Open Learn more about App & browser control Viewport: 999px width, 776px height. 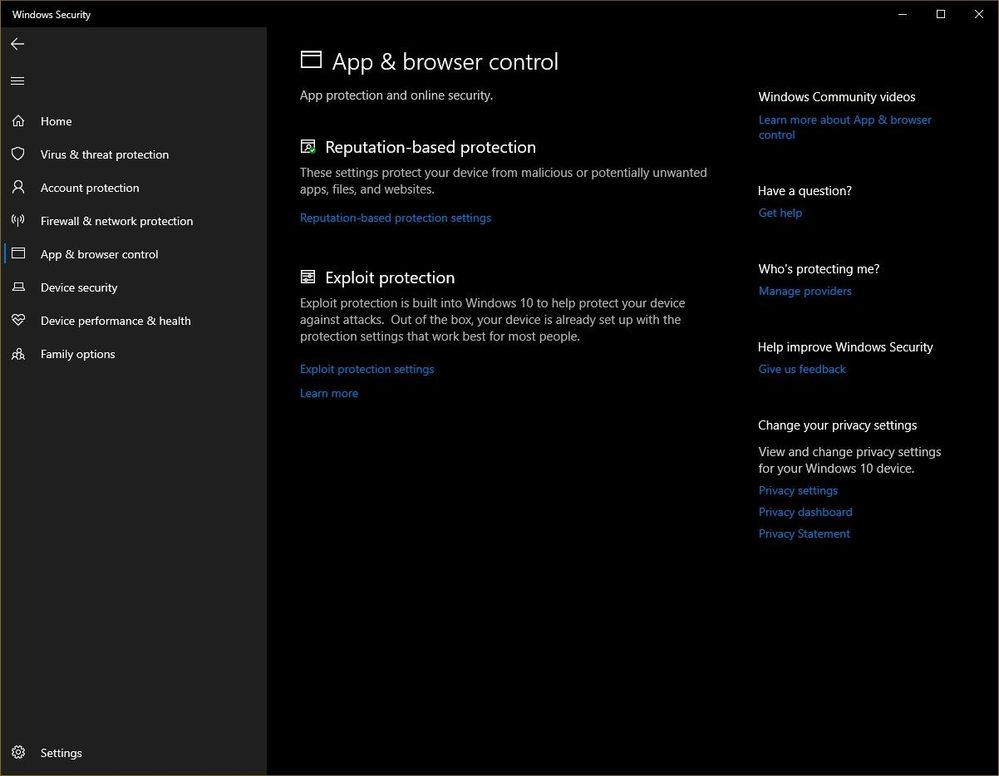[844, 127]
